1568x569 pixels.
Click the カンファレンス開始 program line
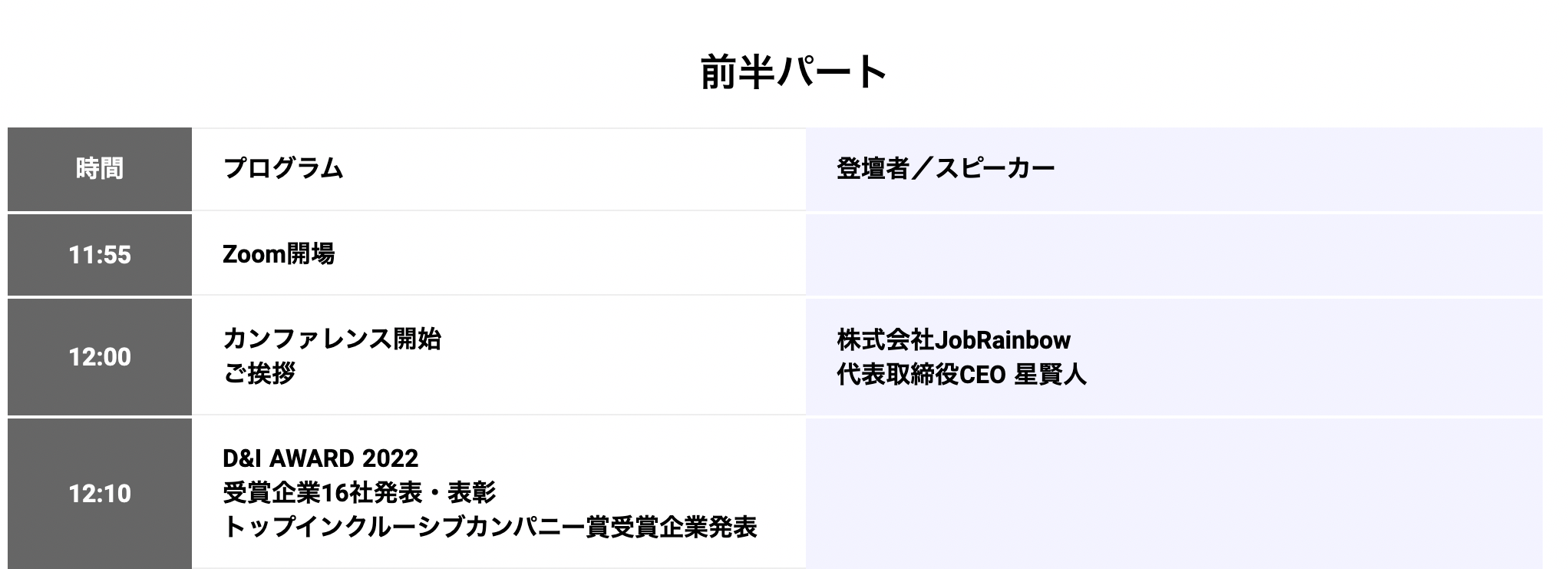click(x=332, y=339)
